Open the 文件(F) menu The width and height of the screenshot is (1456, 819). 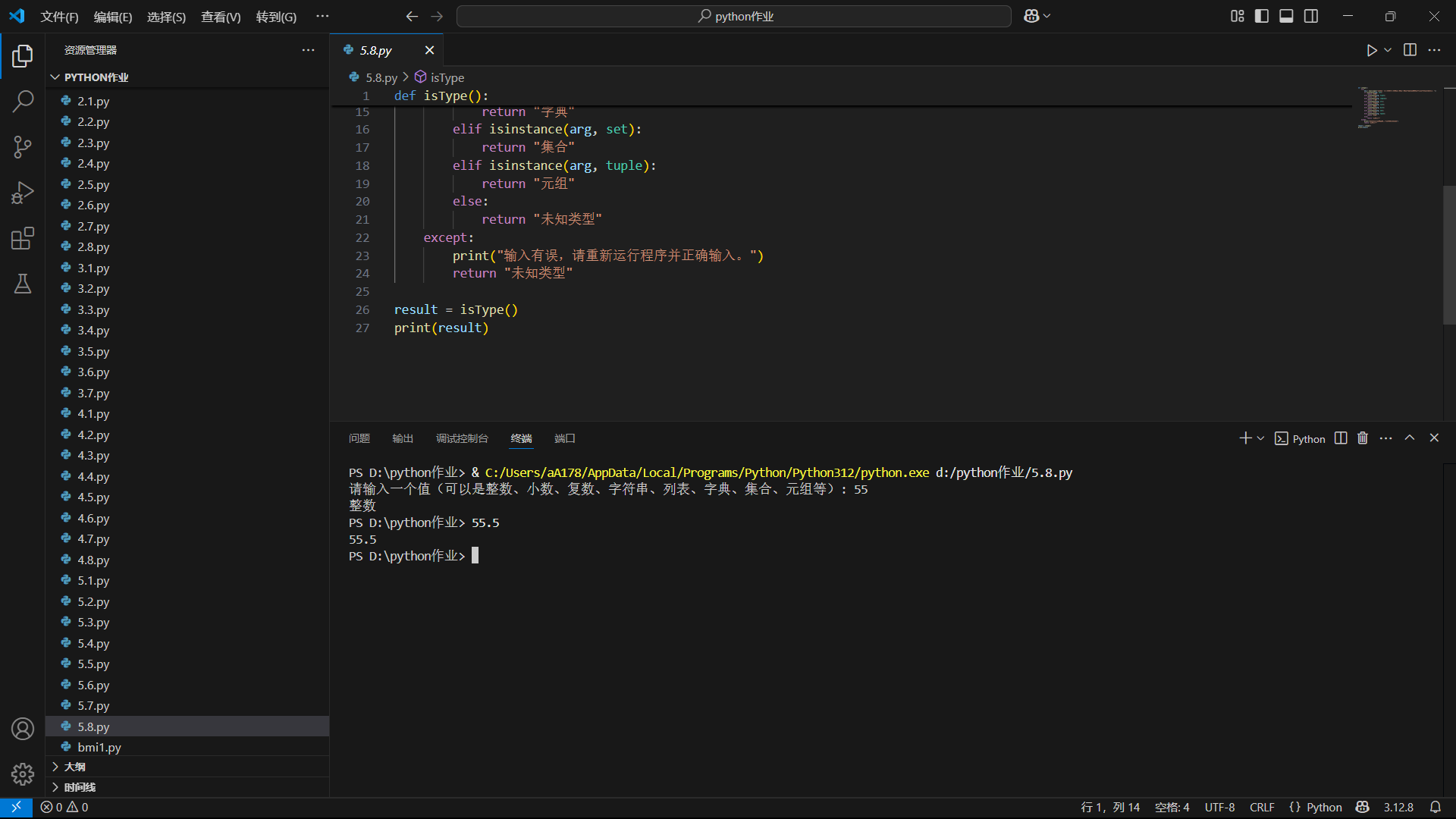(59, 17)
